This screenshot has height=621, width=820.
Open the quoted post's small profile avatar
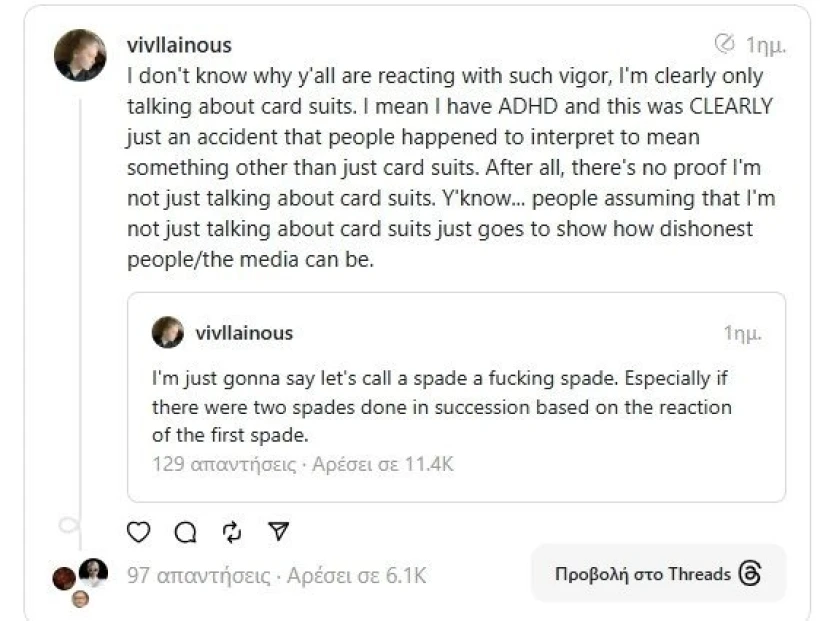(168, 332)
